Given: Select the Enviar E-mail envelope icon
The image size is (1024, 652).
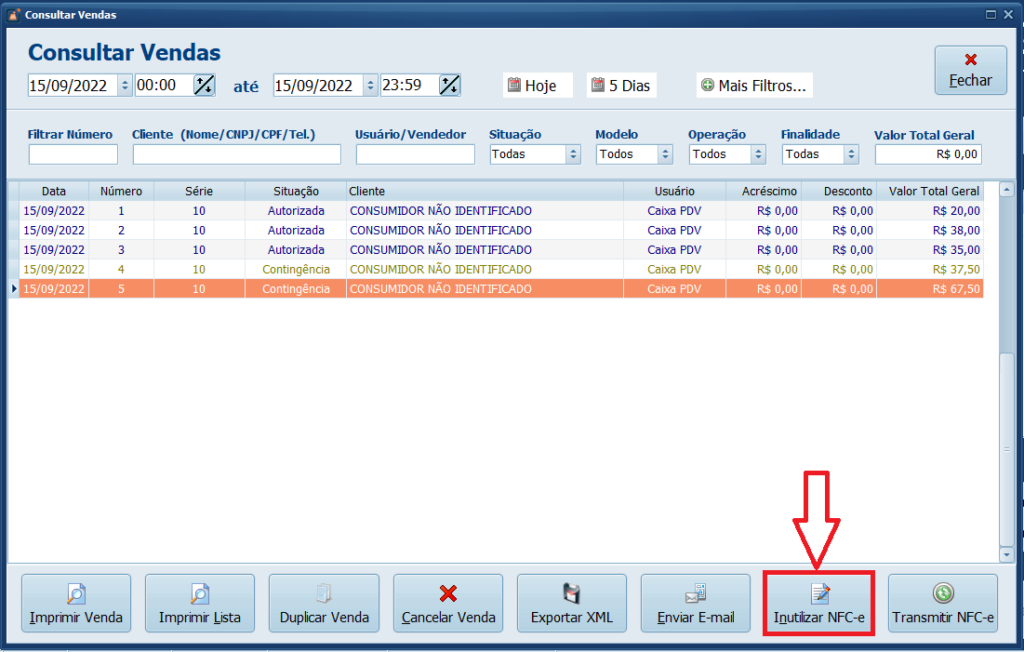Looking at the screenshot, I should (x=694, y=596).
